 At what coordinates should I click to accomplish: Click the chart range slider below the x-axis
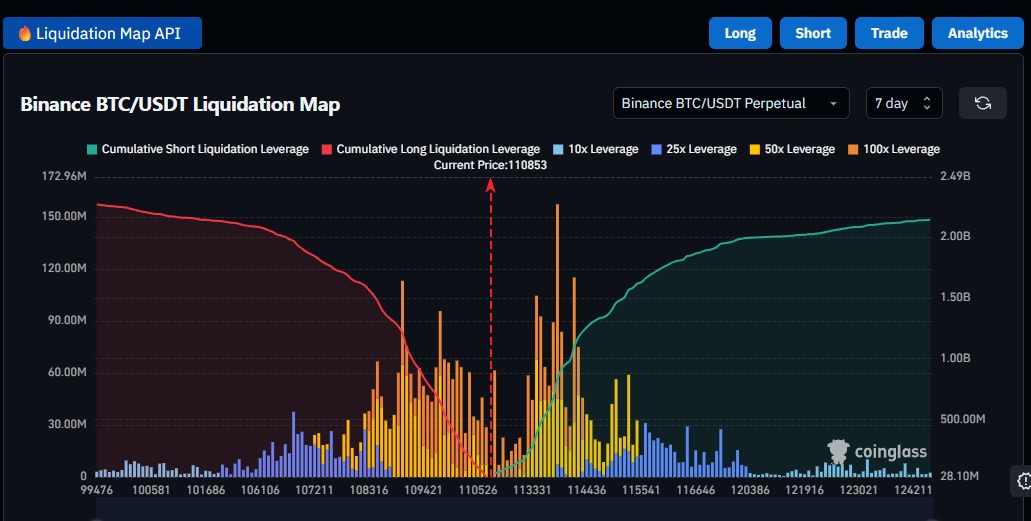[x=514, y=509]
